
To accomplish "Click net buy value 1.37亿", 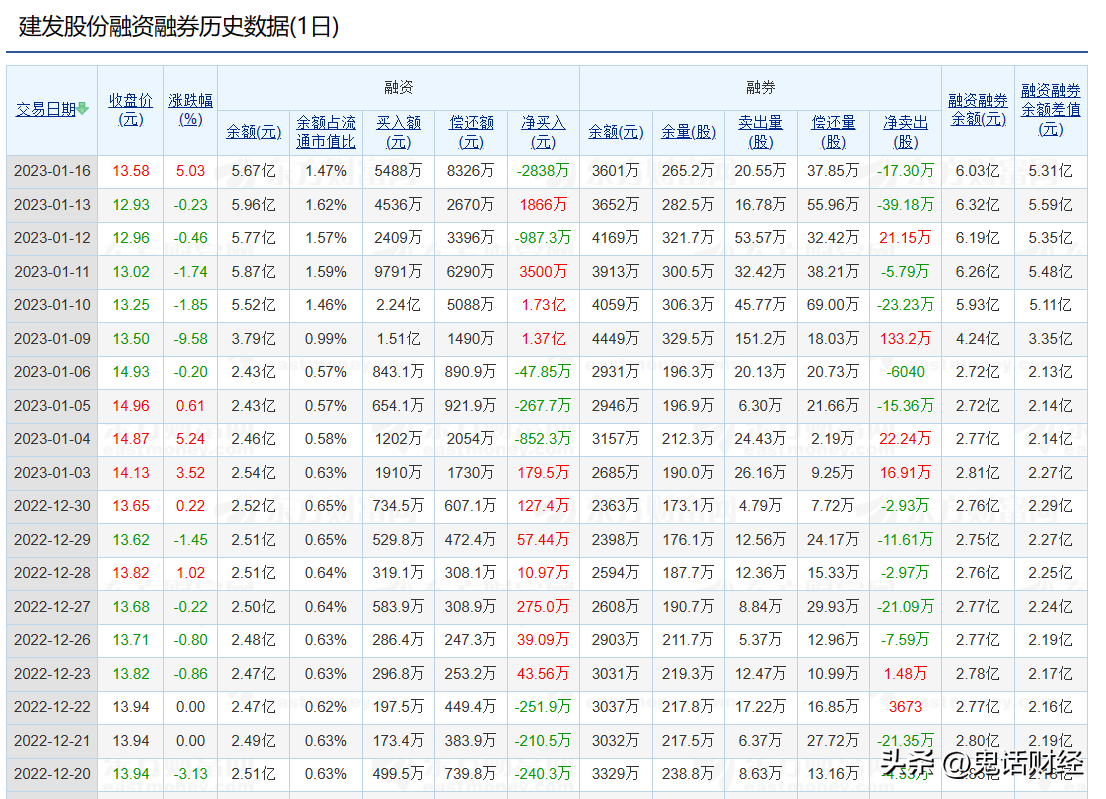I will [x=543, y=338].
